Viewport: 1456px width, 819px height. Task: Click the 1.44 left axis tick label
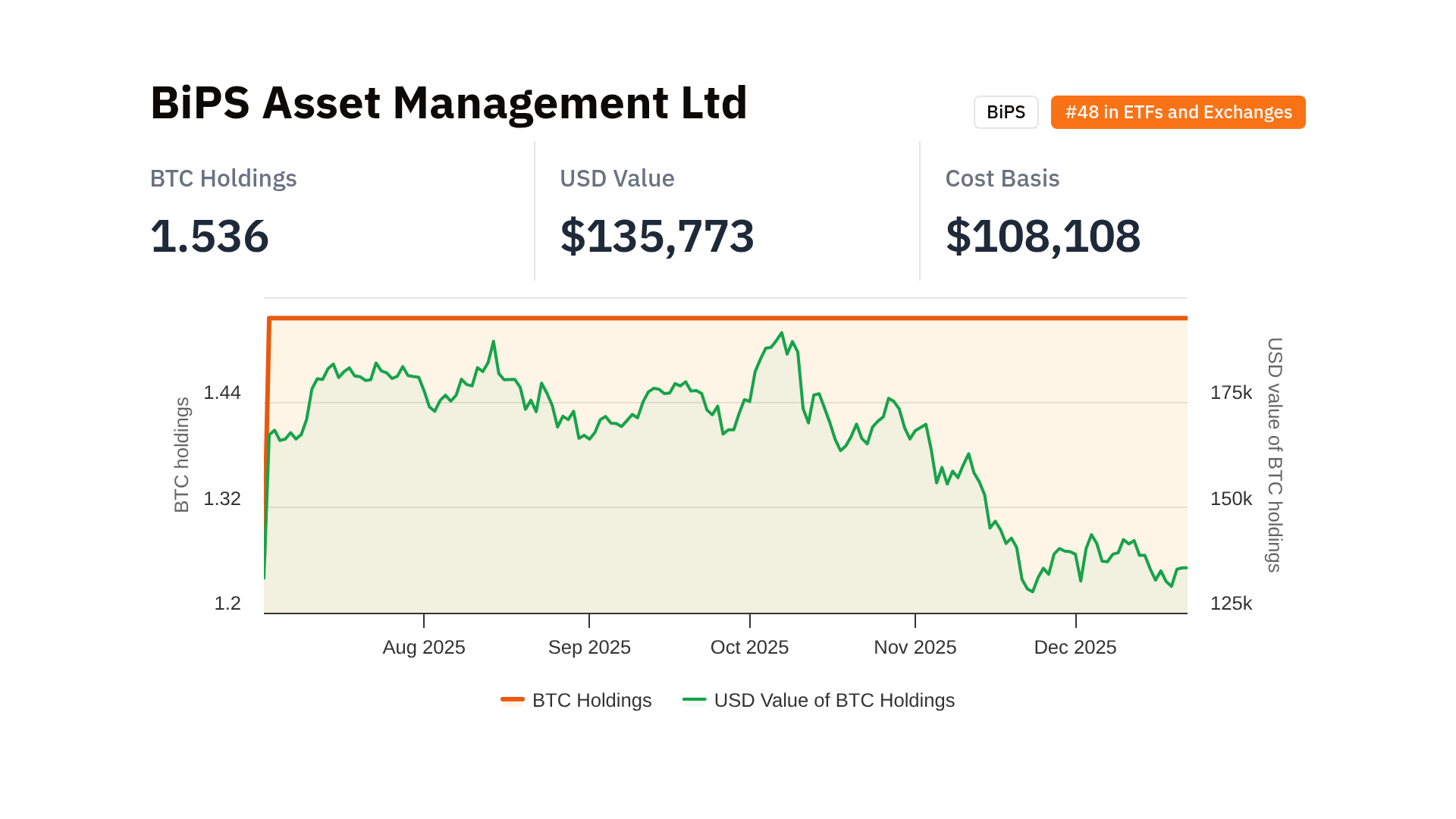222,392
